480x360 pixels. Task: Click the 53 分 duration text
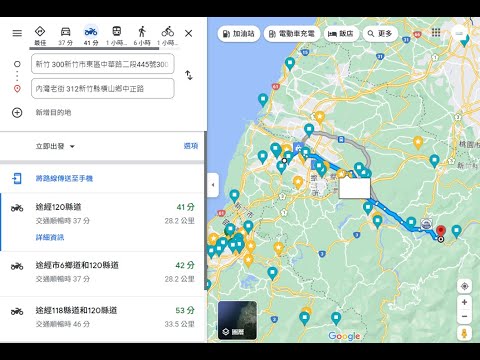tap(185, 310)
